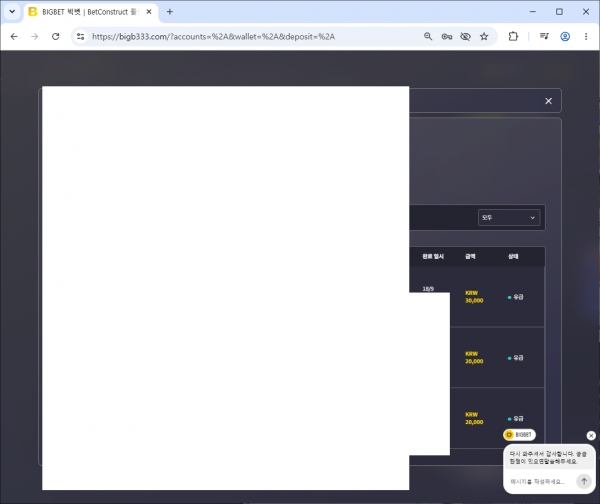
Task: Click the browser back arrow
Action: point(14,37)
